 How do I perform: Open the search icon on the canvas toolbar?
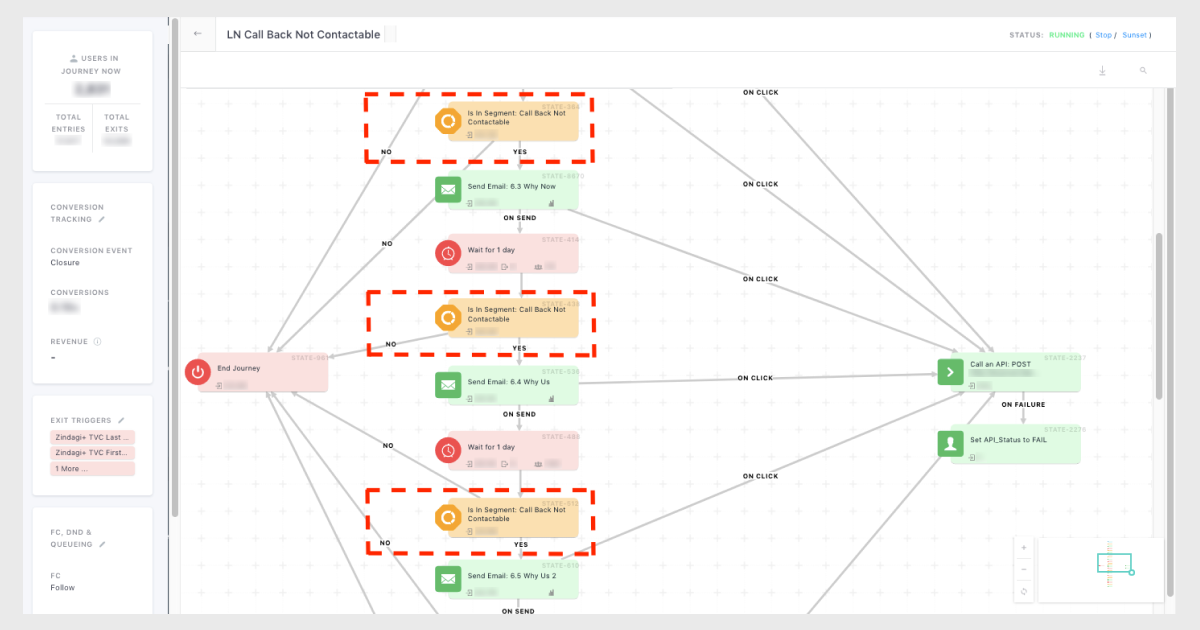pos(1143,70)
